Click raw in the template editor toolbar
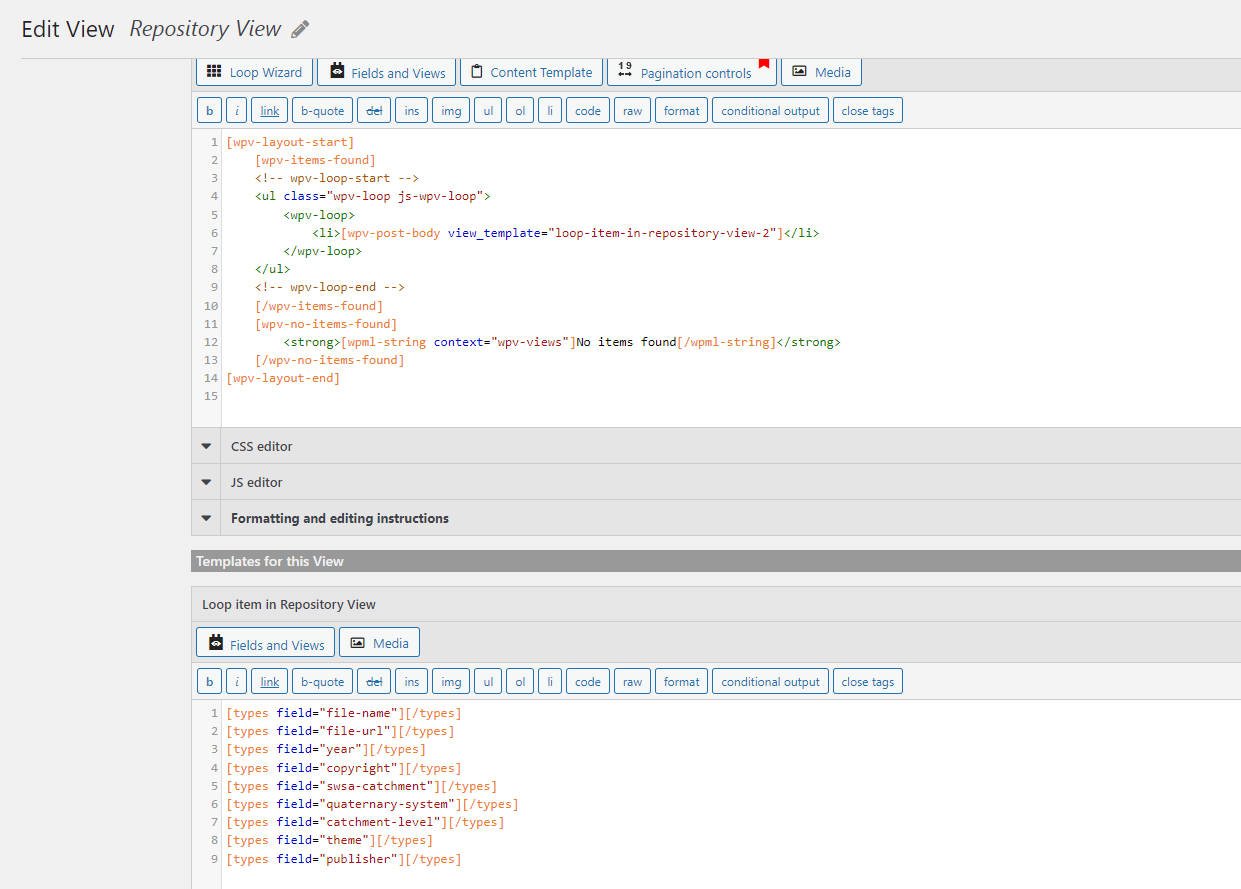This screenshot has height=889, width=1241. [632, 682]
